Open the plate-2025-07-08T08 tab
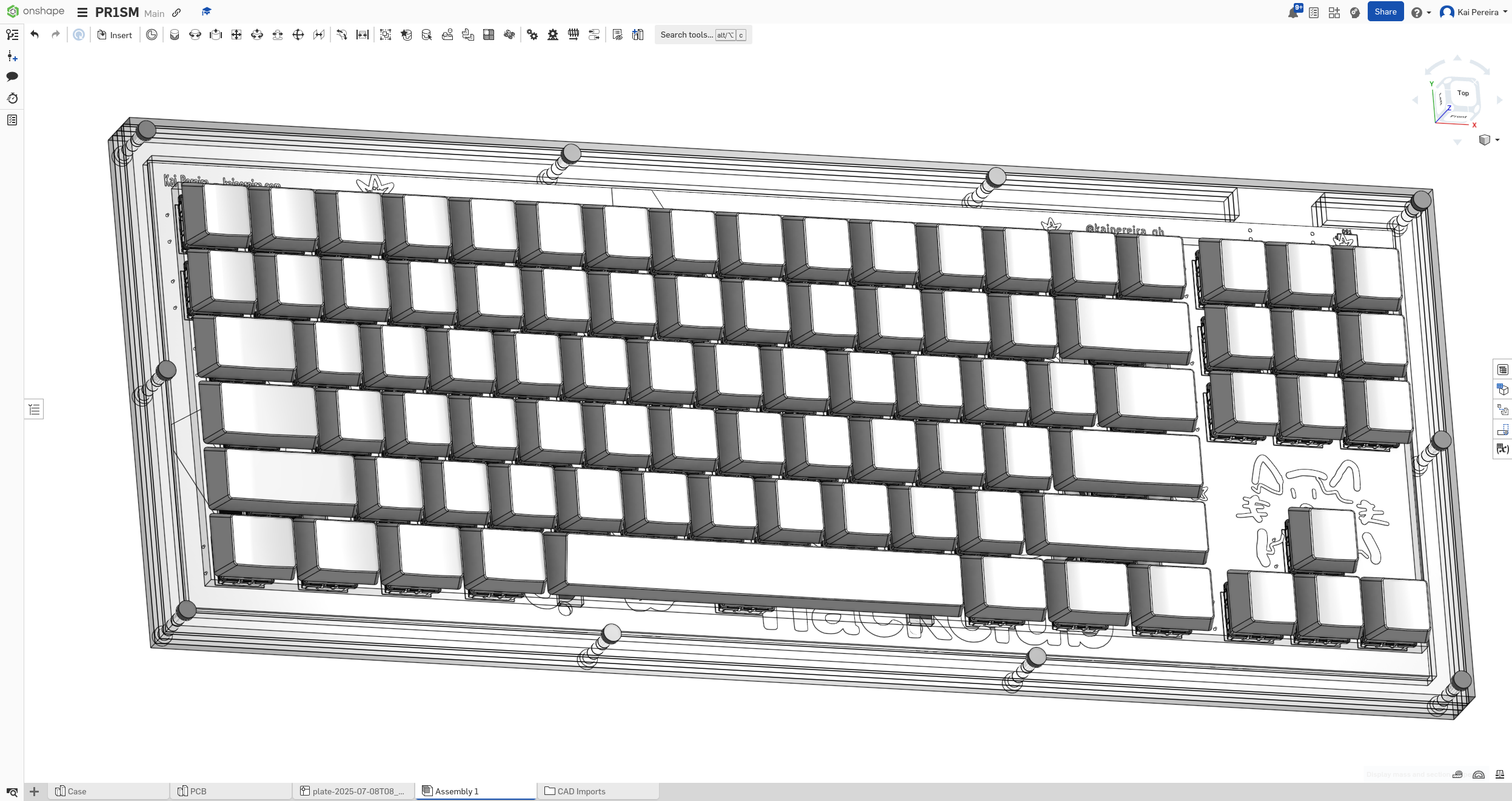Image resolution: width=1512 pixels, height=801 pixels. coord(353,791)
